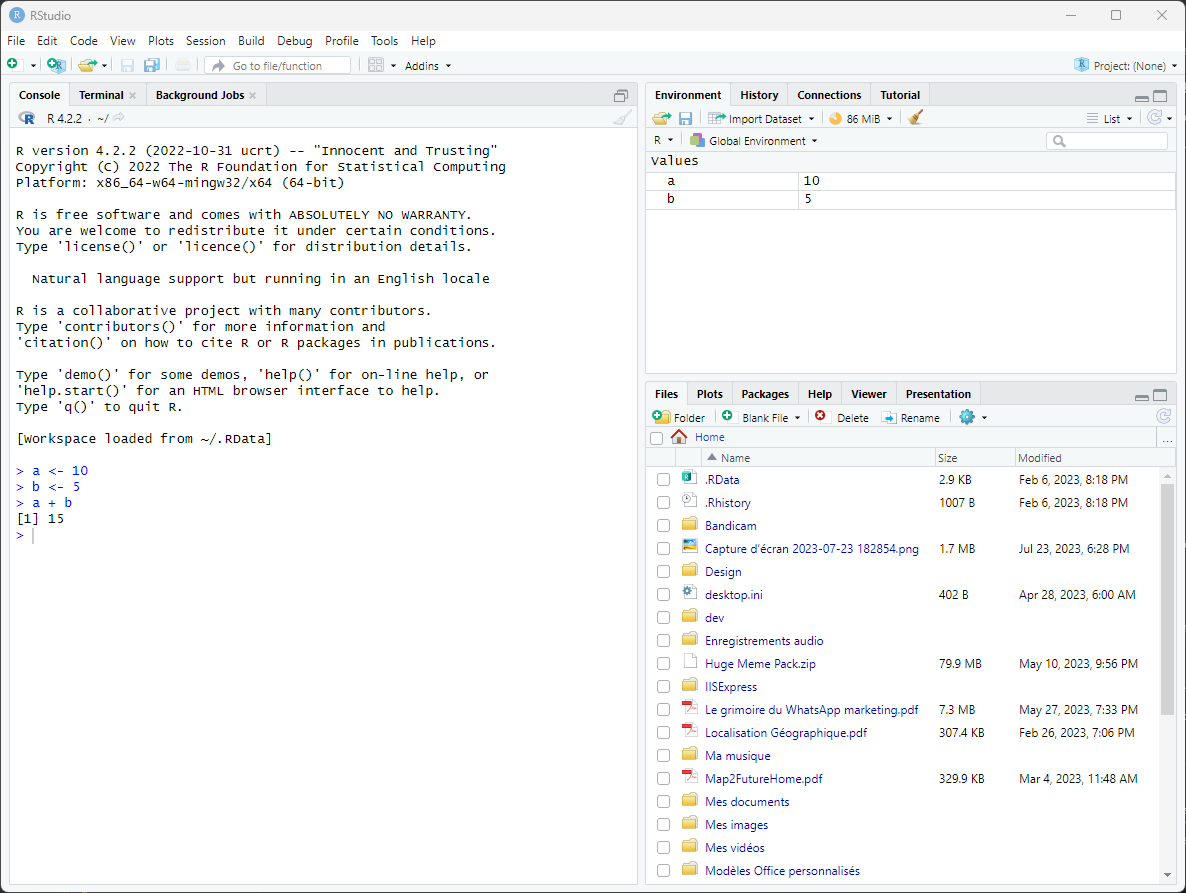This screenshot has height=893, width=1186.
Task: Click the Save current document icon
Action: pos(127,66)
